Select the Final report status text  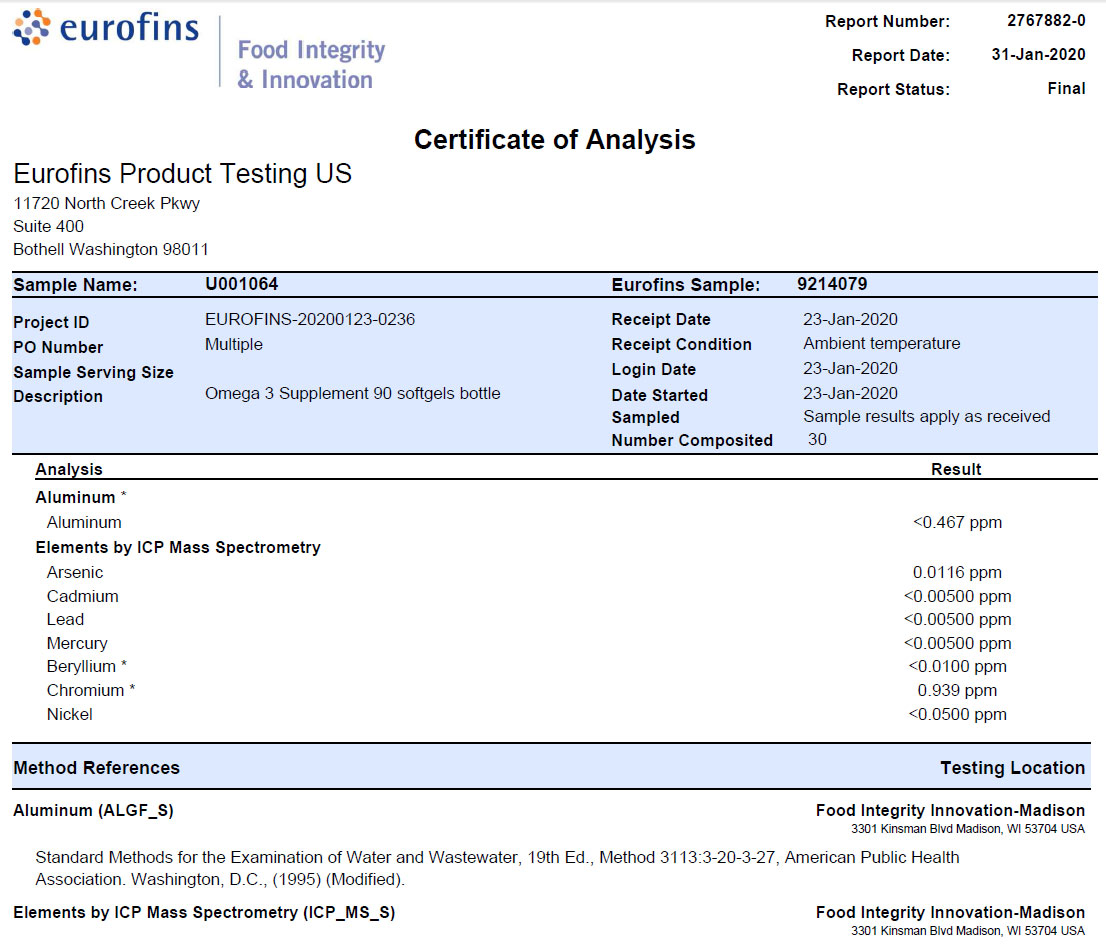point(1066,88)
